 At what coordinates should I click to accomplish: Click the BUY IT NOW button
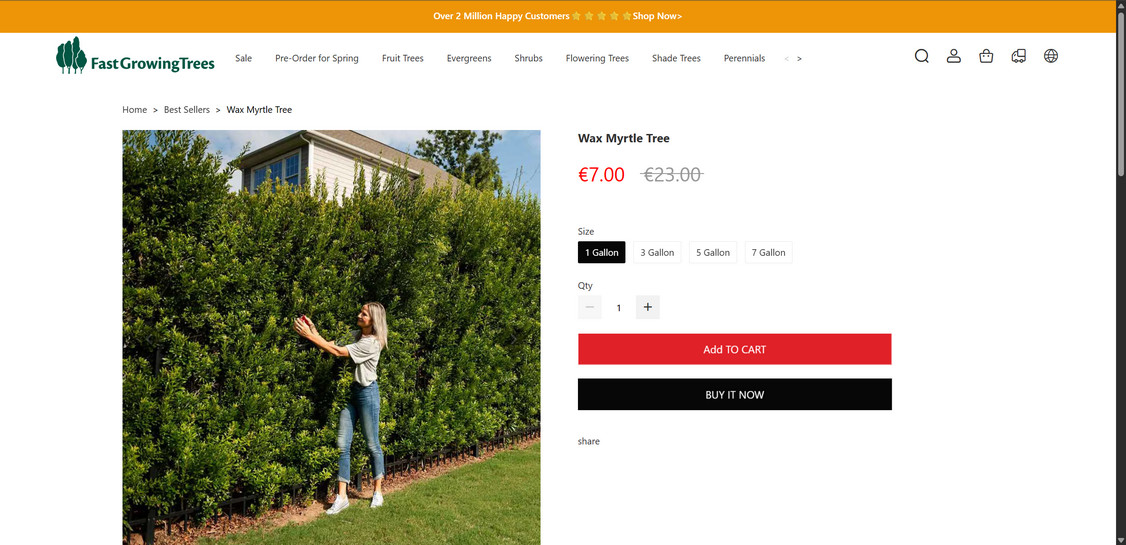(735, 395)
